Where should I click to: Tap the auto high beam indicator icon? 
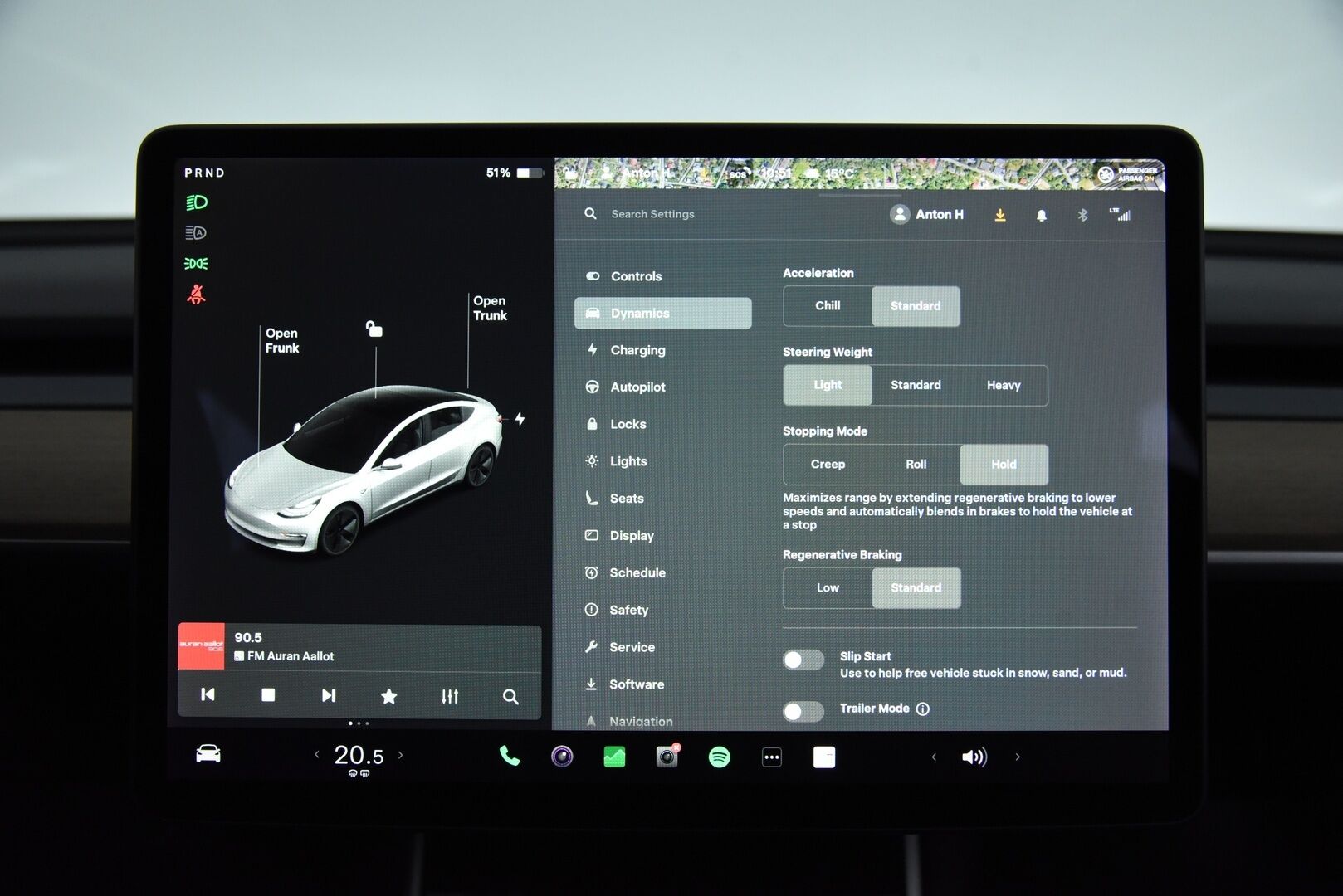[x=197, y=233]
